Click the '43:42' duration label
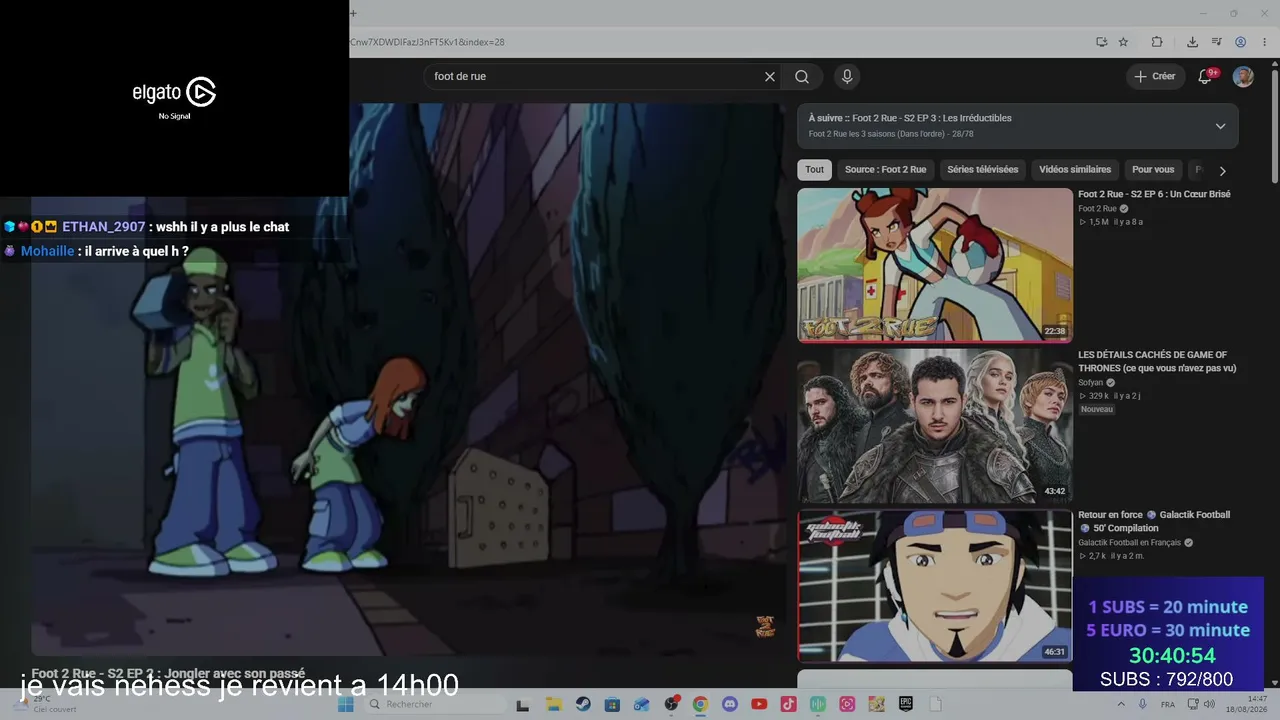The width and height of the screenshot is (1280, 720). coord(1055,491)
